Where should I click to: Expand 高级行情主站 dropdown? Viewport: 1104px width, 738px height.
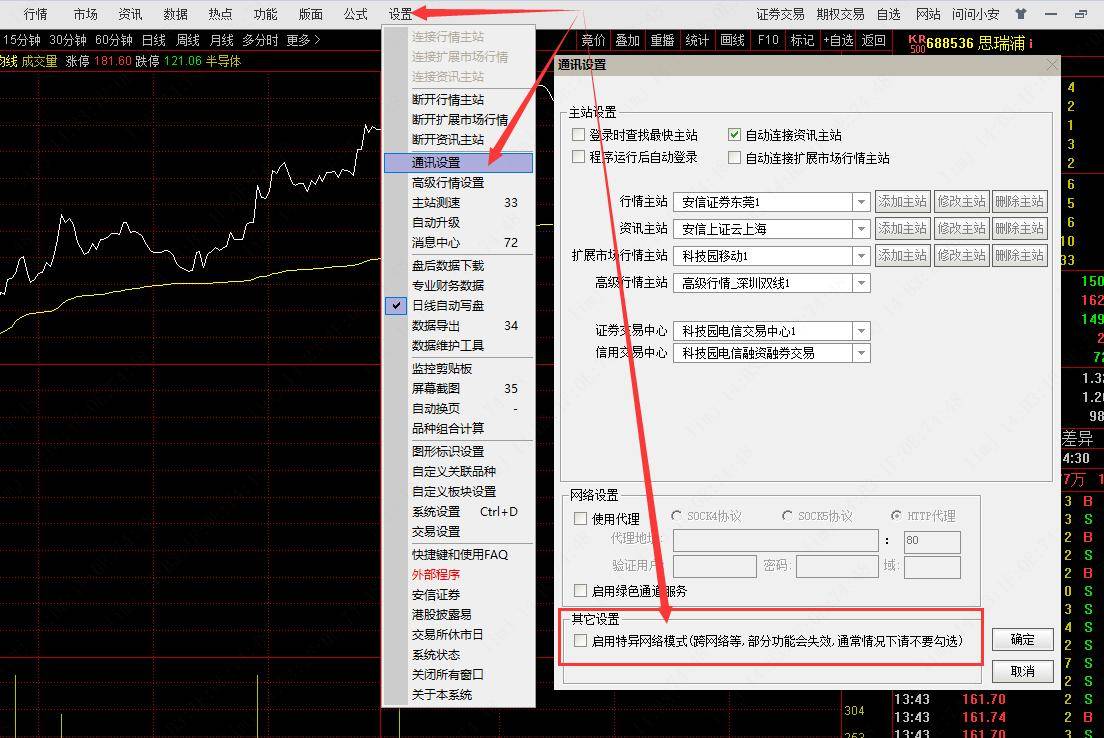[x=861, y=283]
